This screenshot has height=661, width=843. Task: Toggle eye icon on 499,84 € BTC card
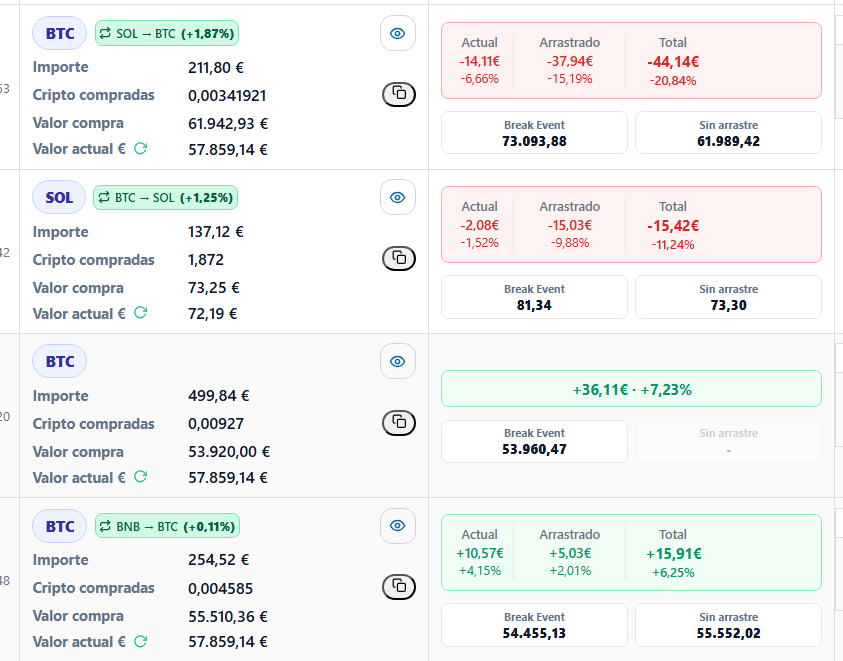[x=398, y=361]
